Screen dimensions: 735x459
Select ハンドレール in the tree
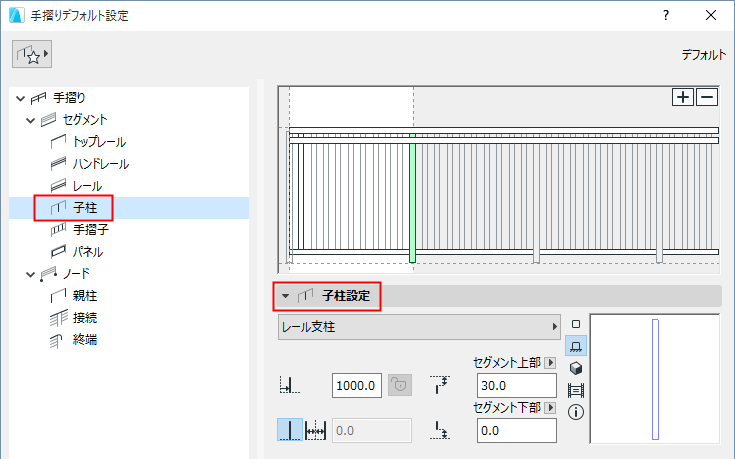101,164
